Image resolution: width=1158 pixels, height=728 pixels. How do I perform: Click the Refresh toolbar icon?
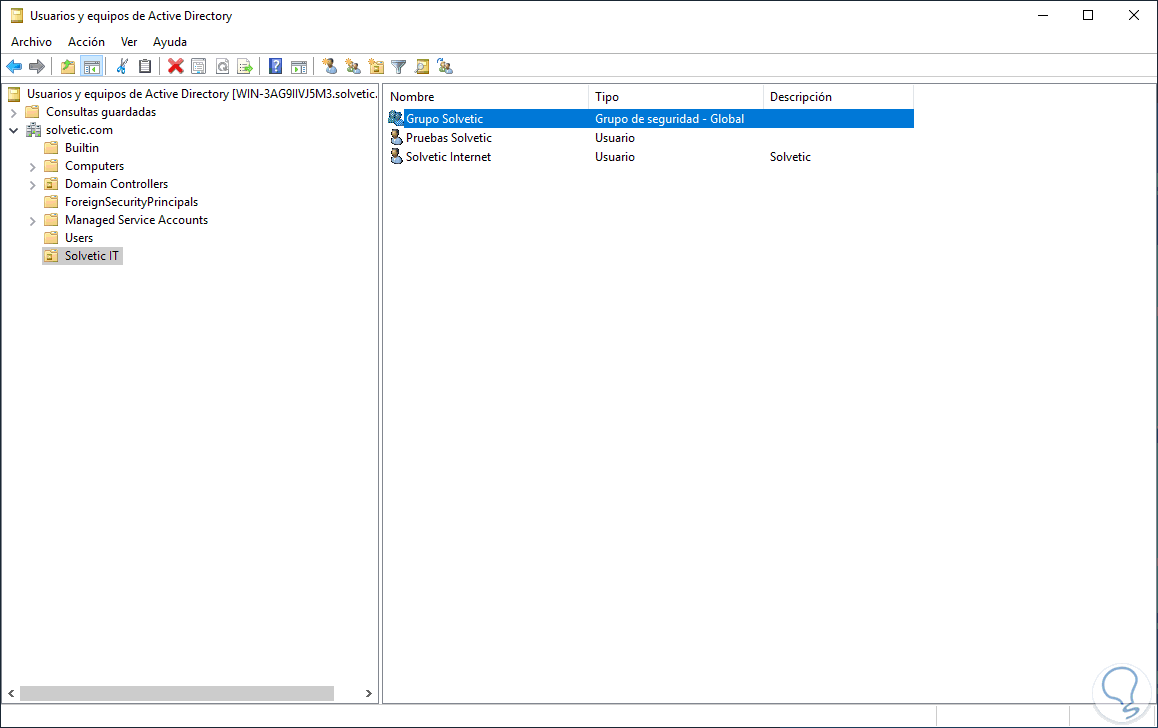(222, 66)
